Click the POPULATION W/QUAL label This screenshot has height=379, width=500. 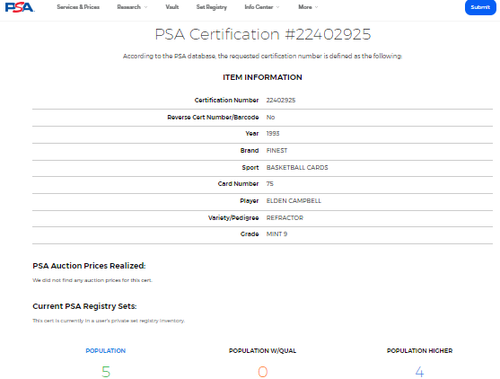click(263, 351)
